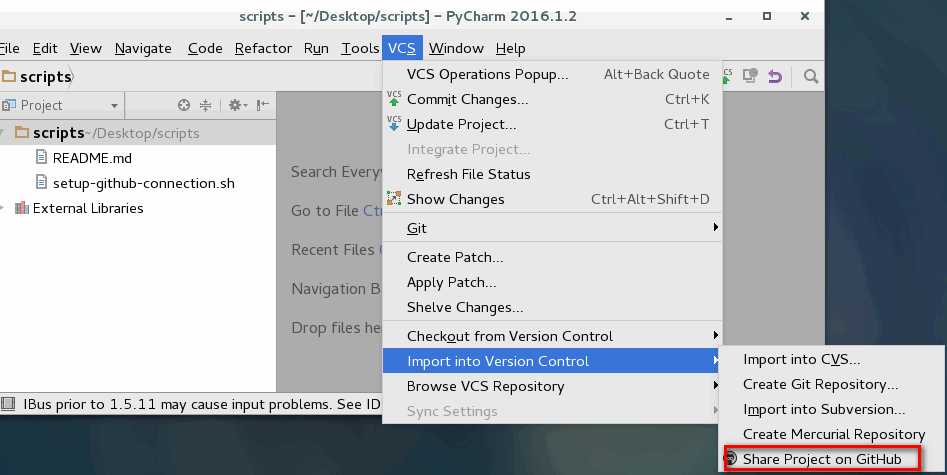
Task: Open the View menu
Action: 85,48
